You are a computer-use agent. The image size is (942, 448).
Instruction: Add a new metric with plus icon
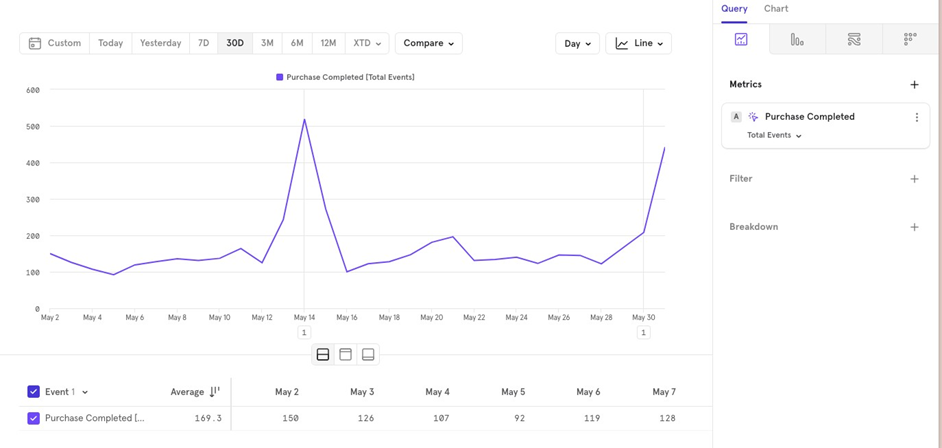coord(914,85)
